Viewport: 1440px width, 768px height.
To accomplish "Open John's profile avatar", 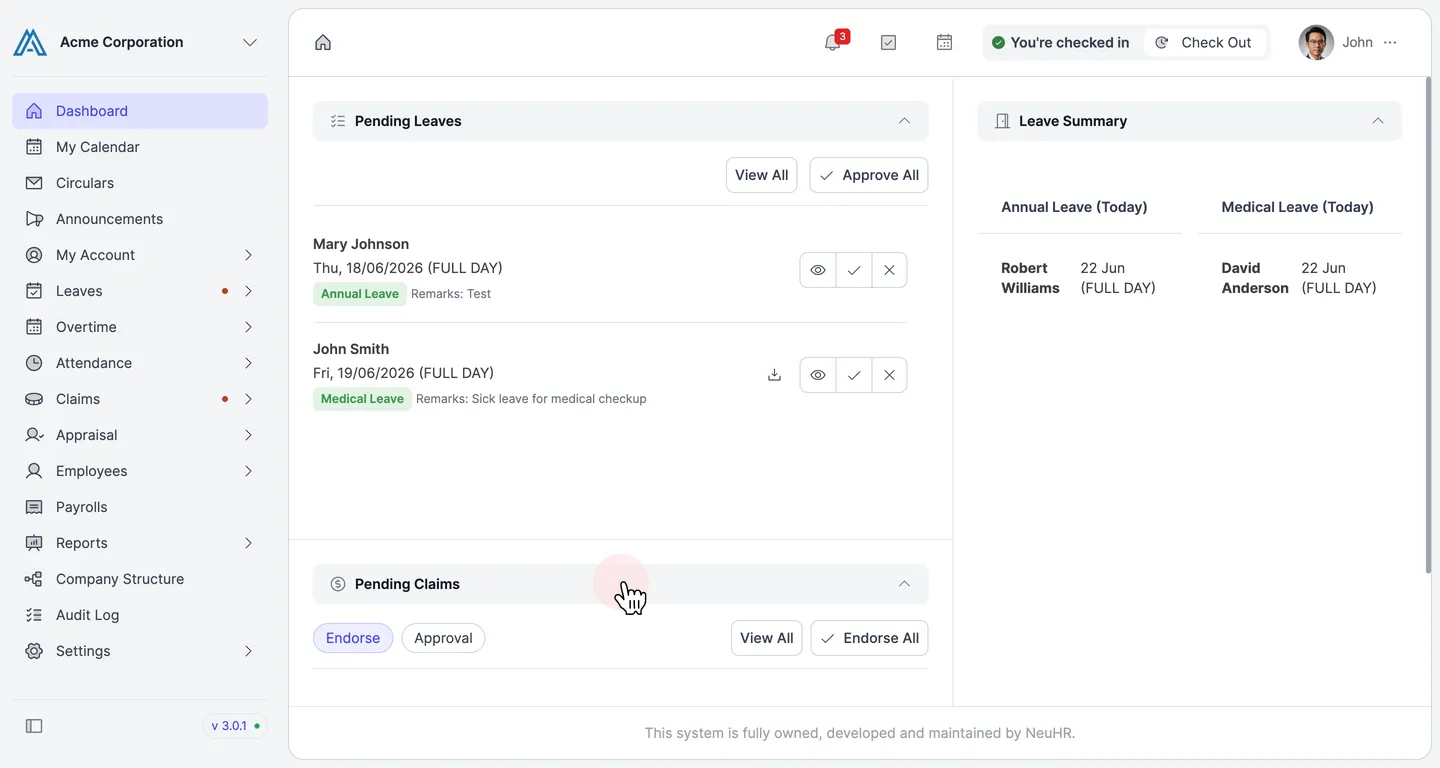I will pyautogui.click(x=1316, y=42).
